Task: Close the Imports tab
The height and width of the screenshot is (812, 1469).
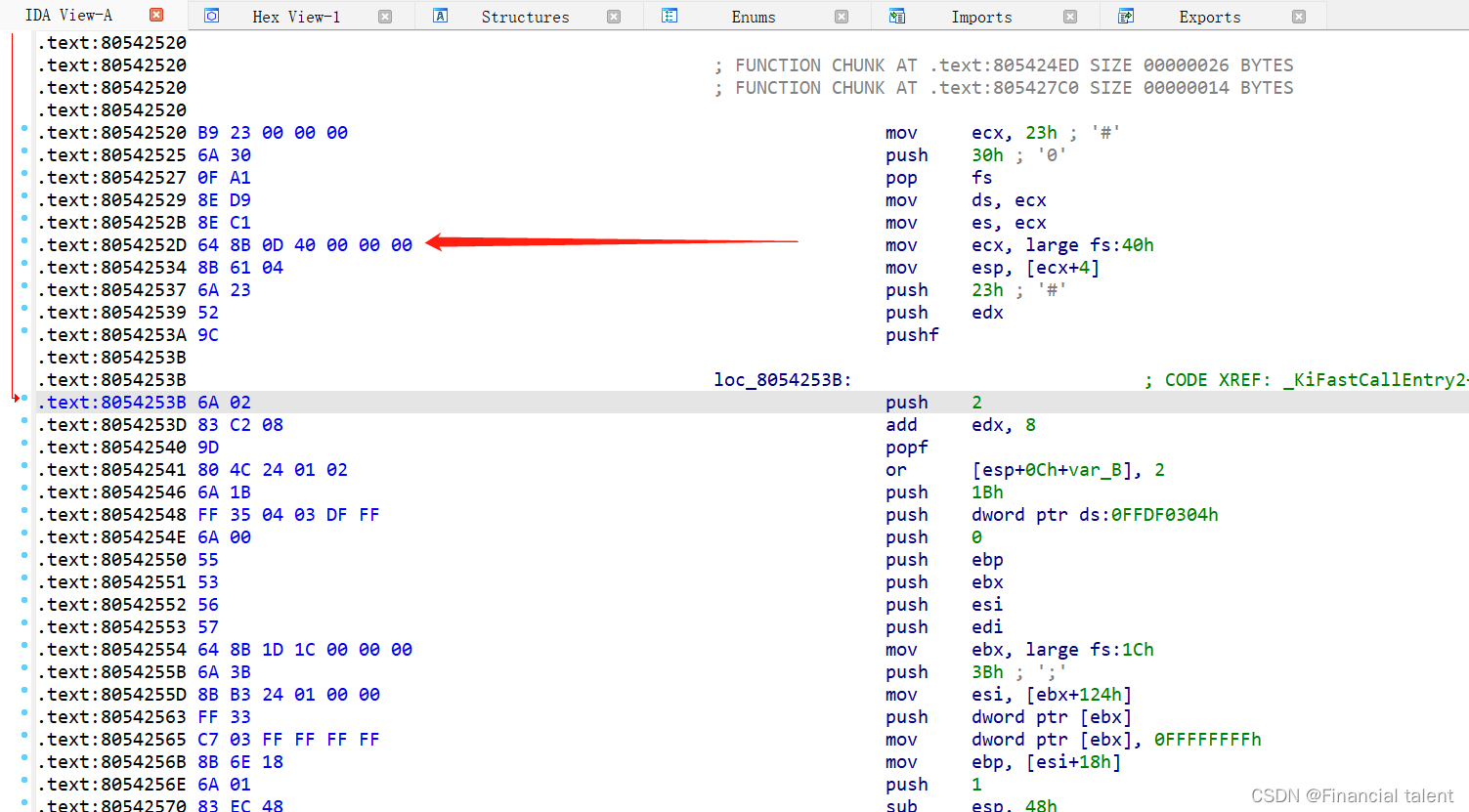Action: (x=1070, y=17)
